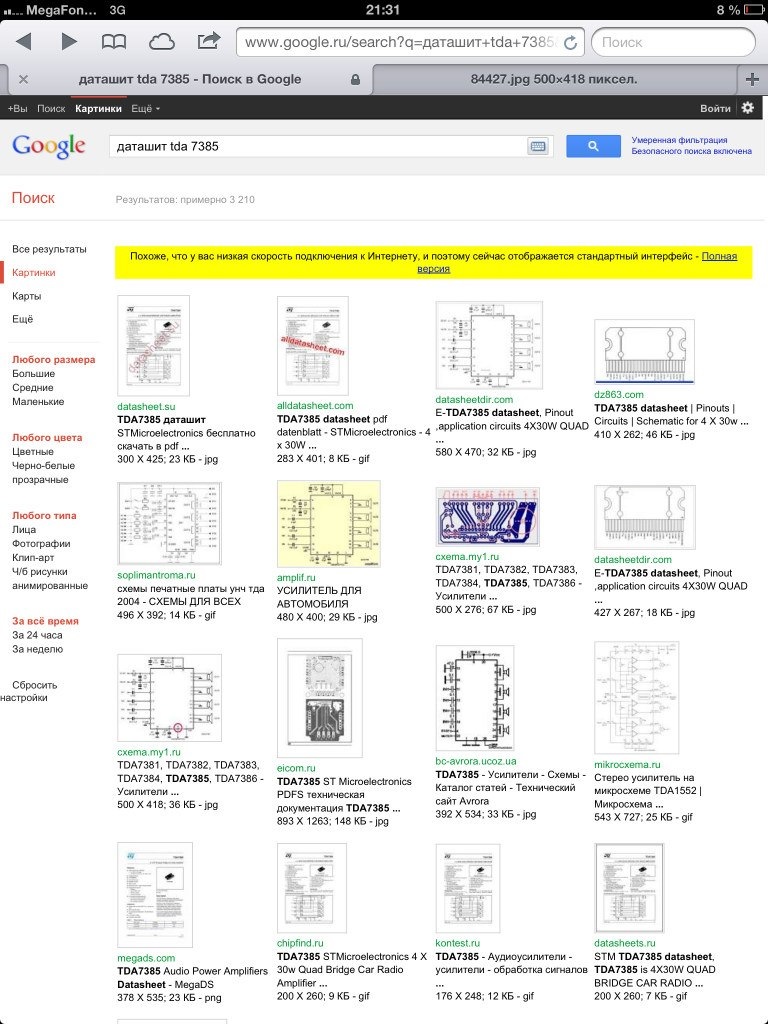Limit results to За неделю
The image size is (768, 1024).
click(37, 649)
